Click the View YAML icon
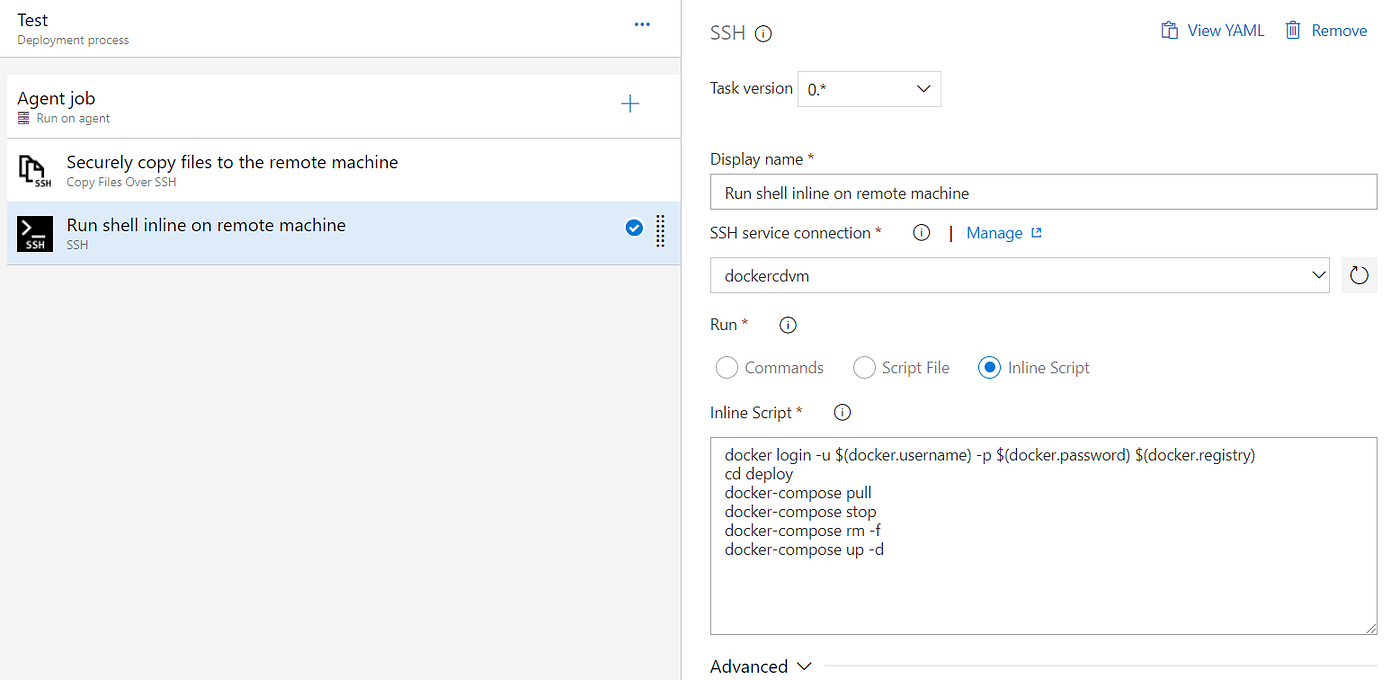Image resolution: width=1400 pixels, height=680 pixels. pyautogui.click(x=1168, y=30)
